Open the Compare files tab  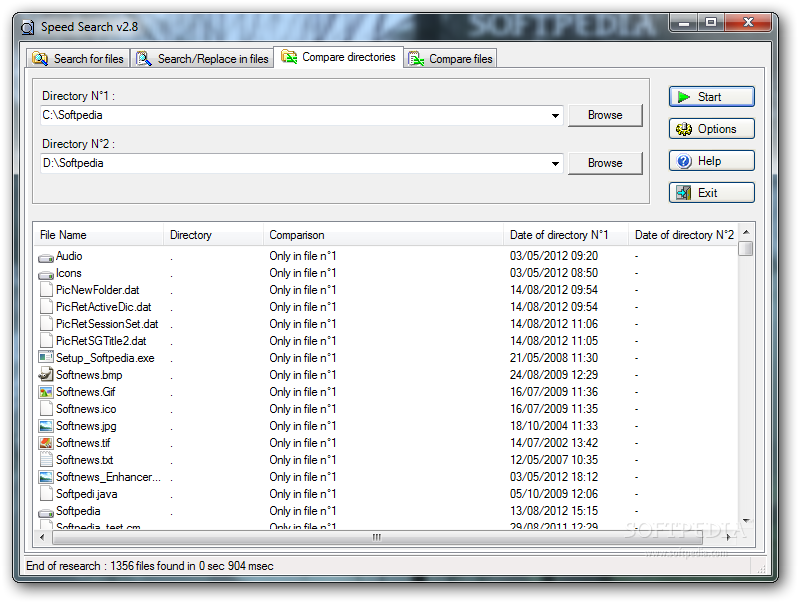click(x=451, y=59)
